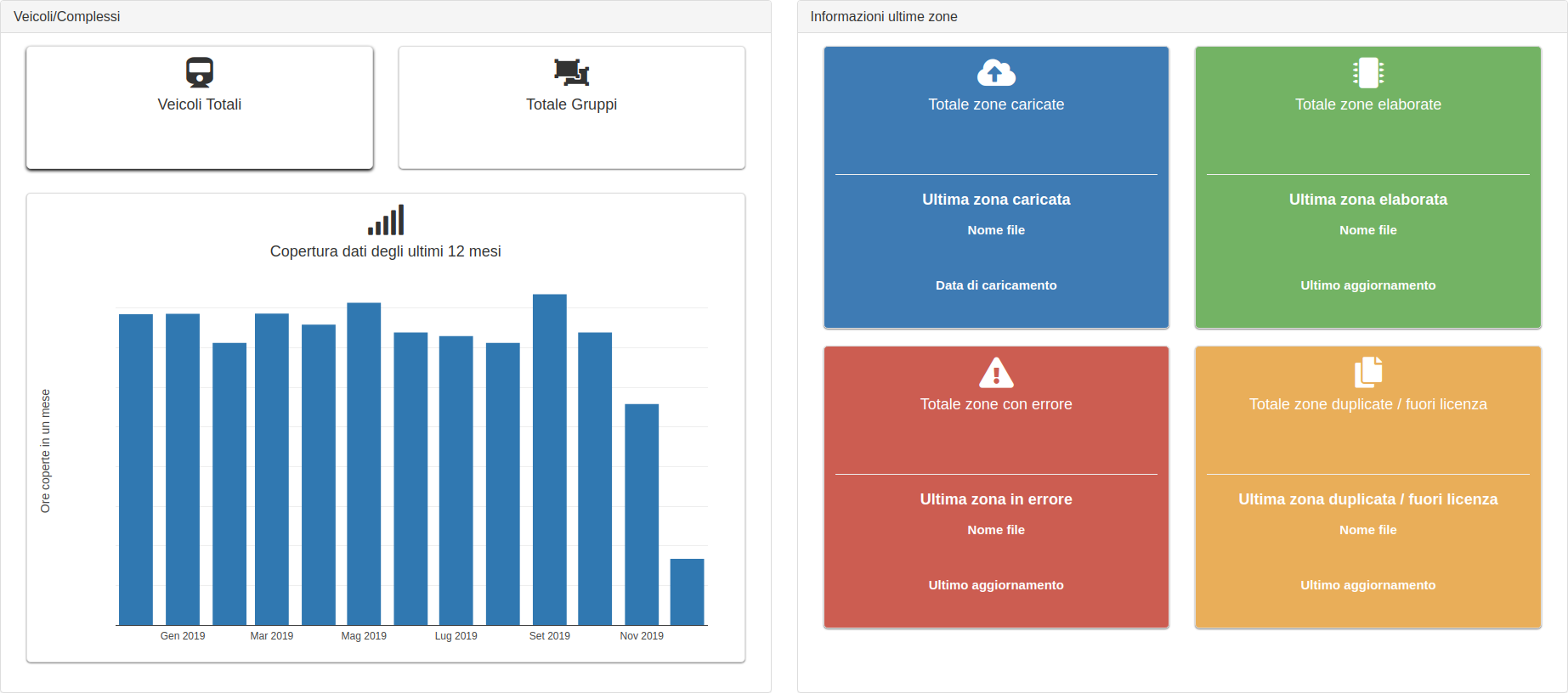
Task: Click Nome file in the blue card
Action: (x=996, y=230)
